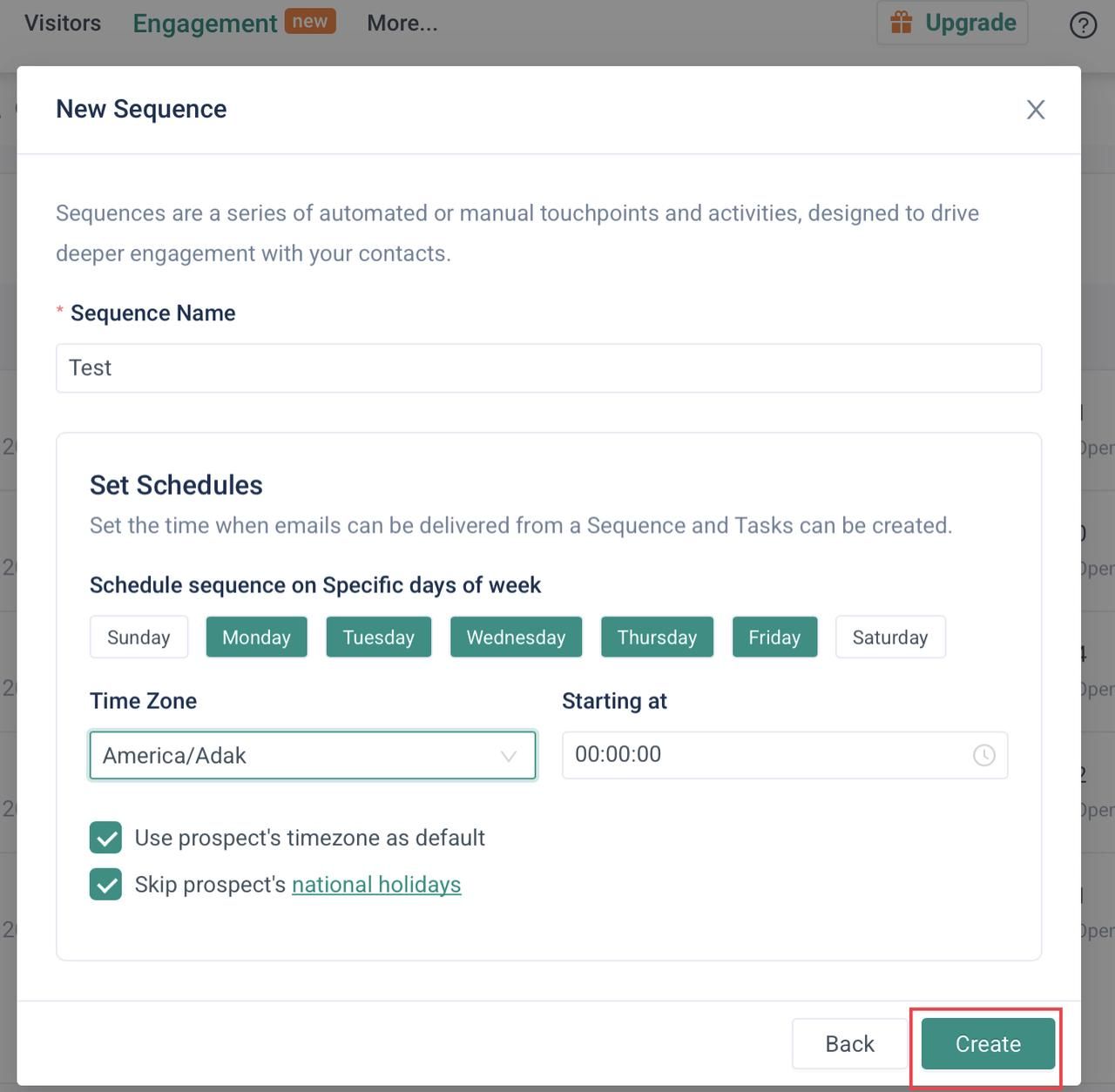Deselect Monday from schedule days
1115x1092 pixels.
256,637
